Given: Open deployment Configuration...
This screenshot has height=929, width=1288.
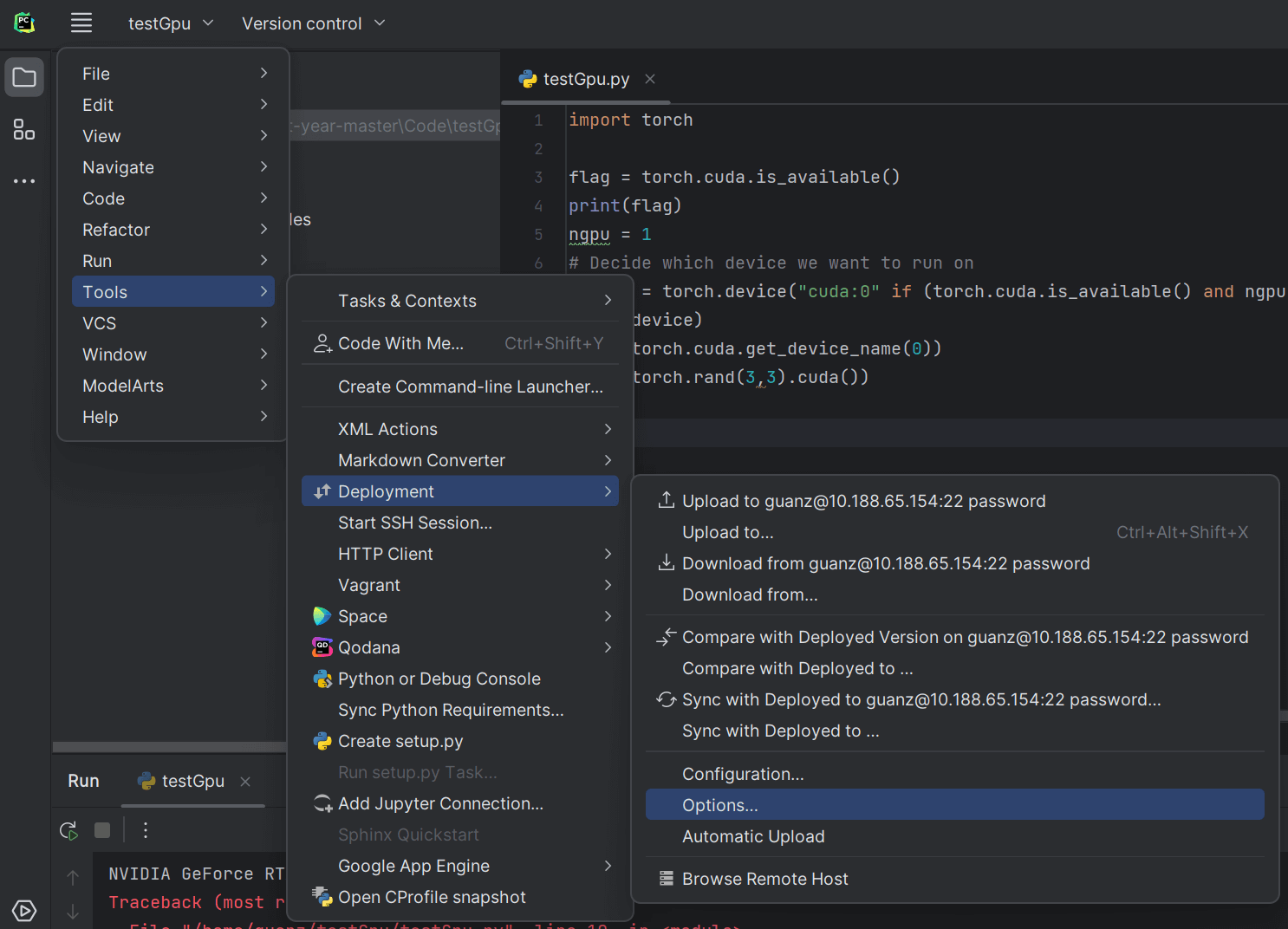Looking at the screenshot, I should (x=955, y=774).
